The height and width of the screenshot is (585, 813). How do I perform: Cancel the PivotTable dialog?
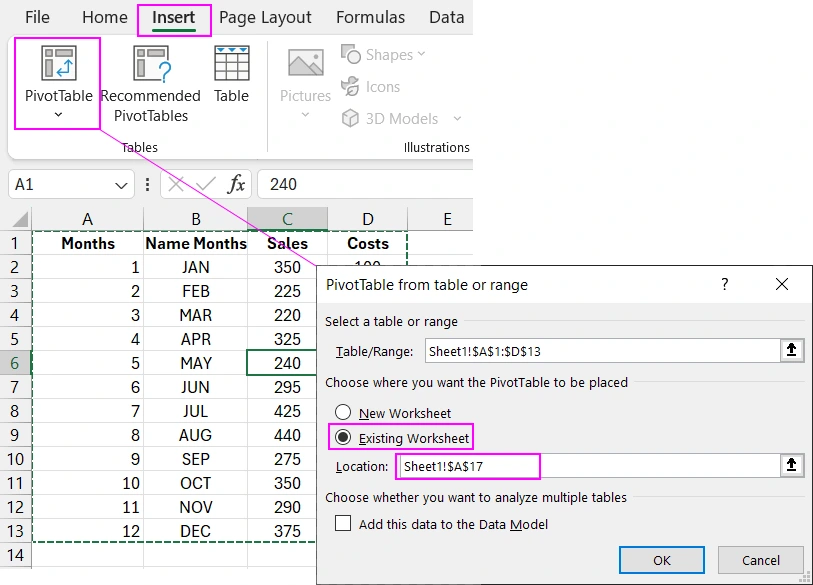coord(760,560)
